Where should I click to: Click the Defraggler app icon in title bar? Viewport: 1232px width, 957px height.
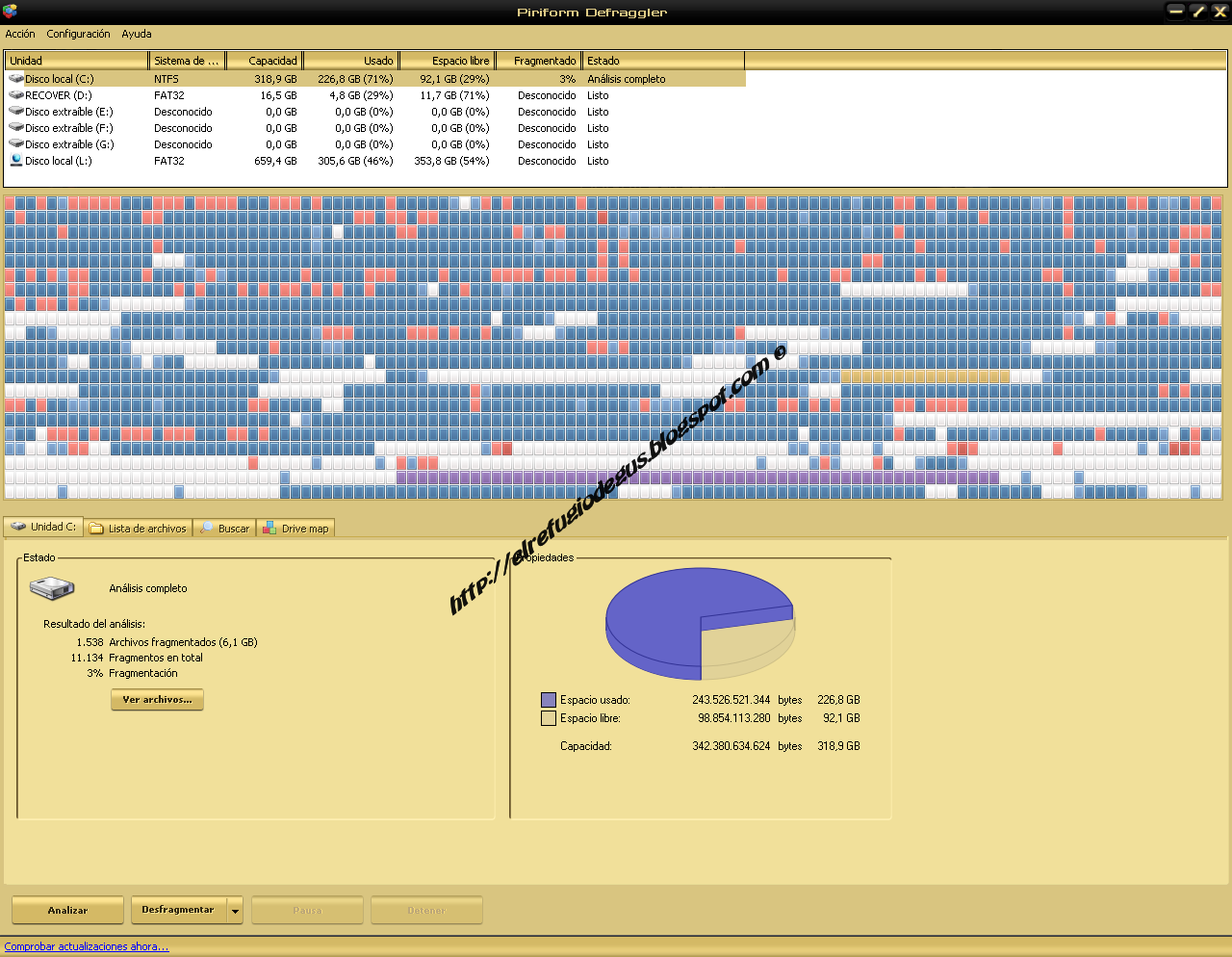(10, 12)
